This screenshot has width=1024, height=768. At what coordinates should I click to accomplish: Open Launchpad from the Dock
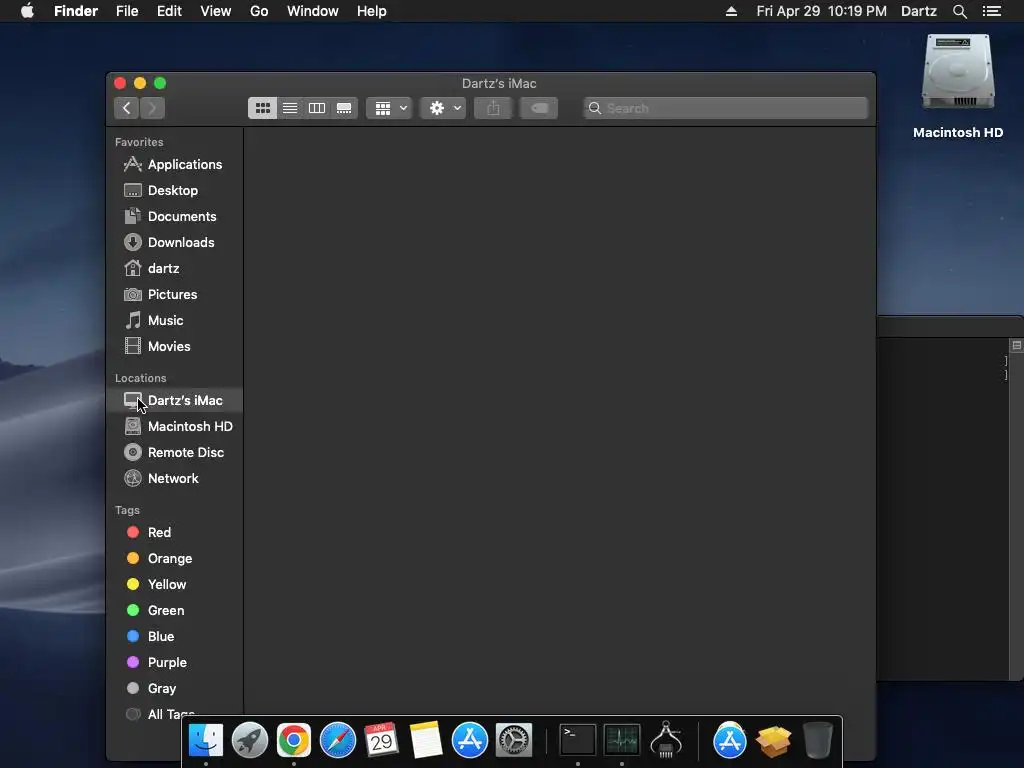click(249, 740)
